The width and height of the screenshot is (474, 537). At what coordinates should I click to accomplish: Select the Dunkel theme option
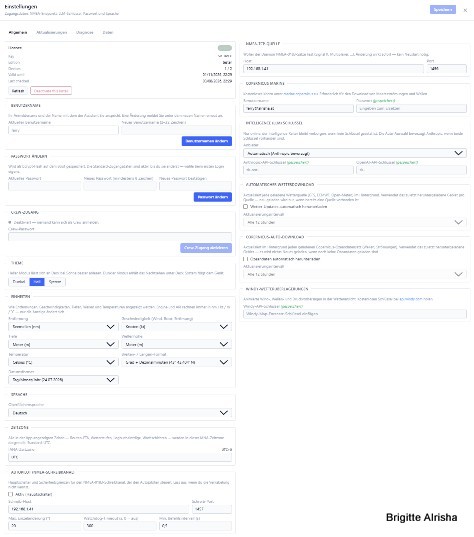(19, 282)
